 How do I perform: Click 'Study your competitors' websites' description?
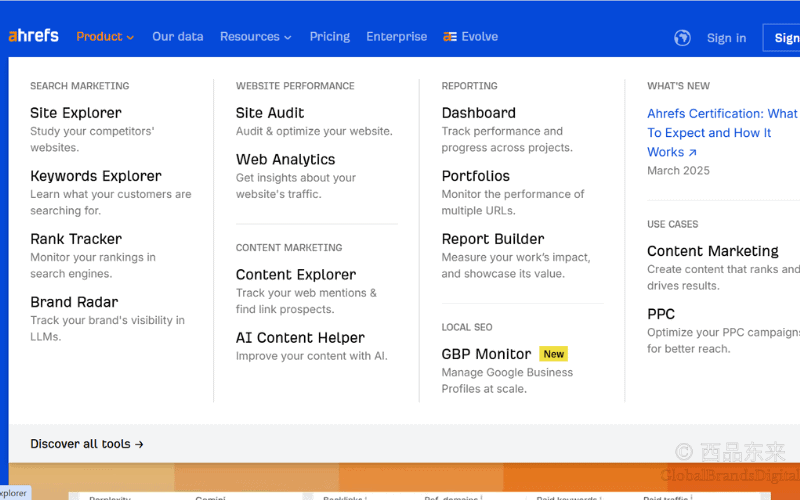pyautogui.click(x=92, y=139)
